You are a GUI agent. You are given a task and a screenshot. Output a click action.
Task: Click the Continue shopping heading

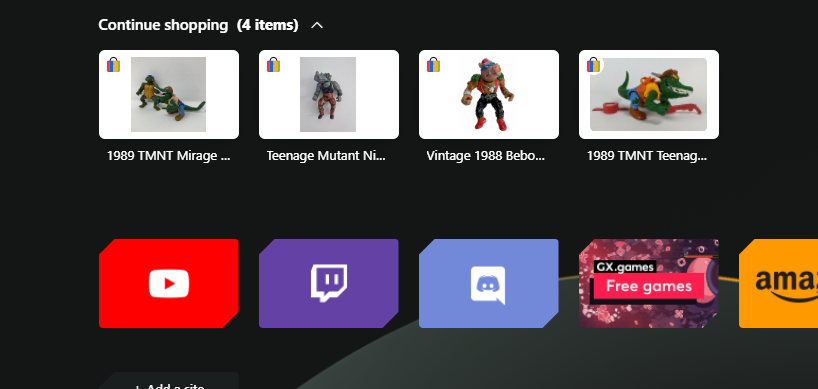tap(163, 25)
